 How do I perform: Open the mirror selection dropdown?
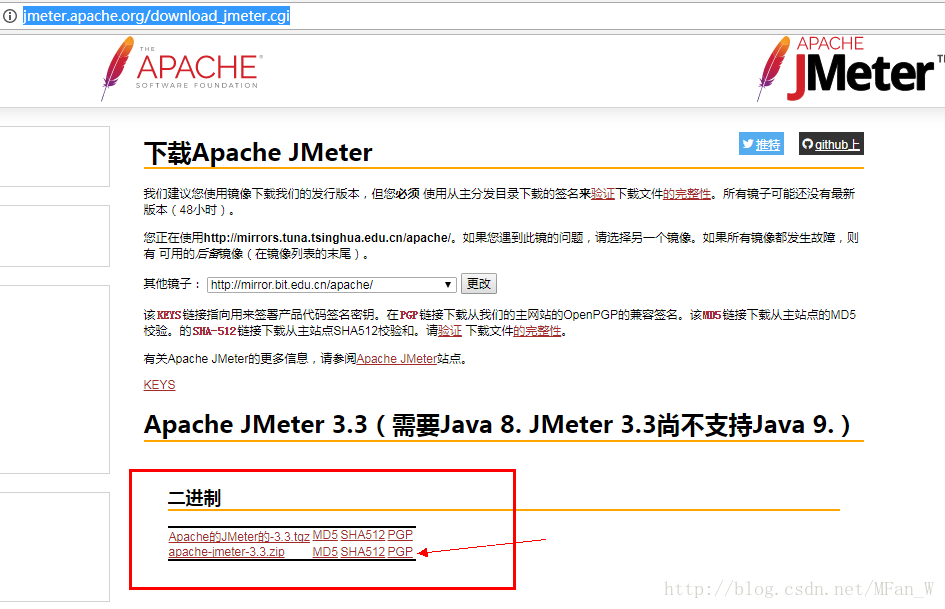(331, 285)
